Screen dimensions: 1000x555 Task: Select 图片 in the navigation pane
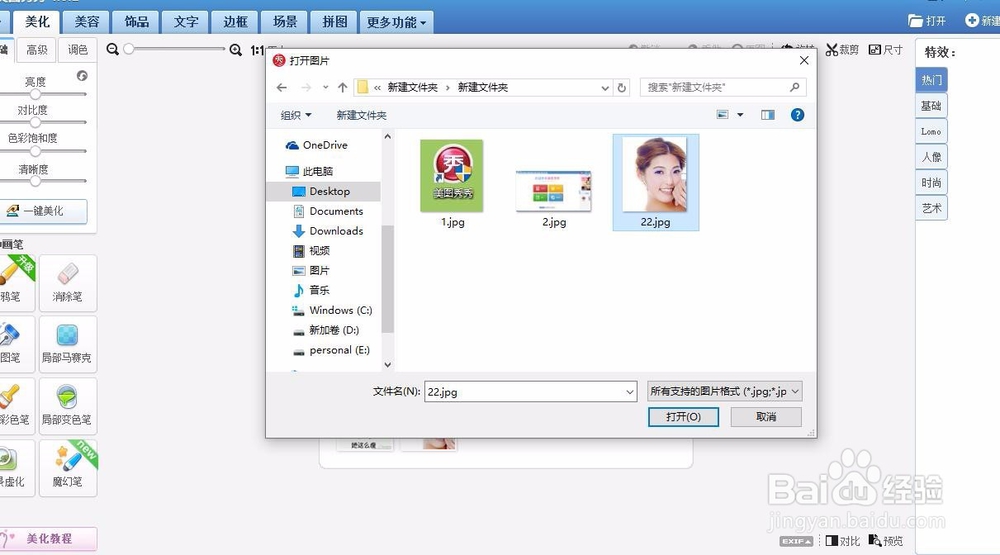(x=311, y=270)
